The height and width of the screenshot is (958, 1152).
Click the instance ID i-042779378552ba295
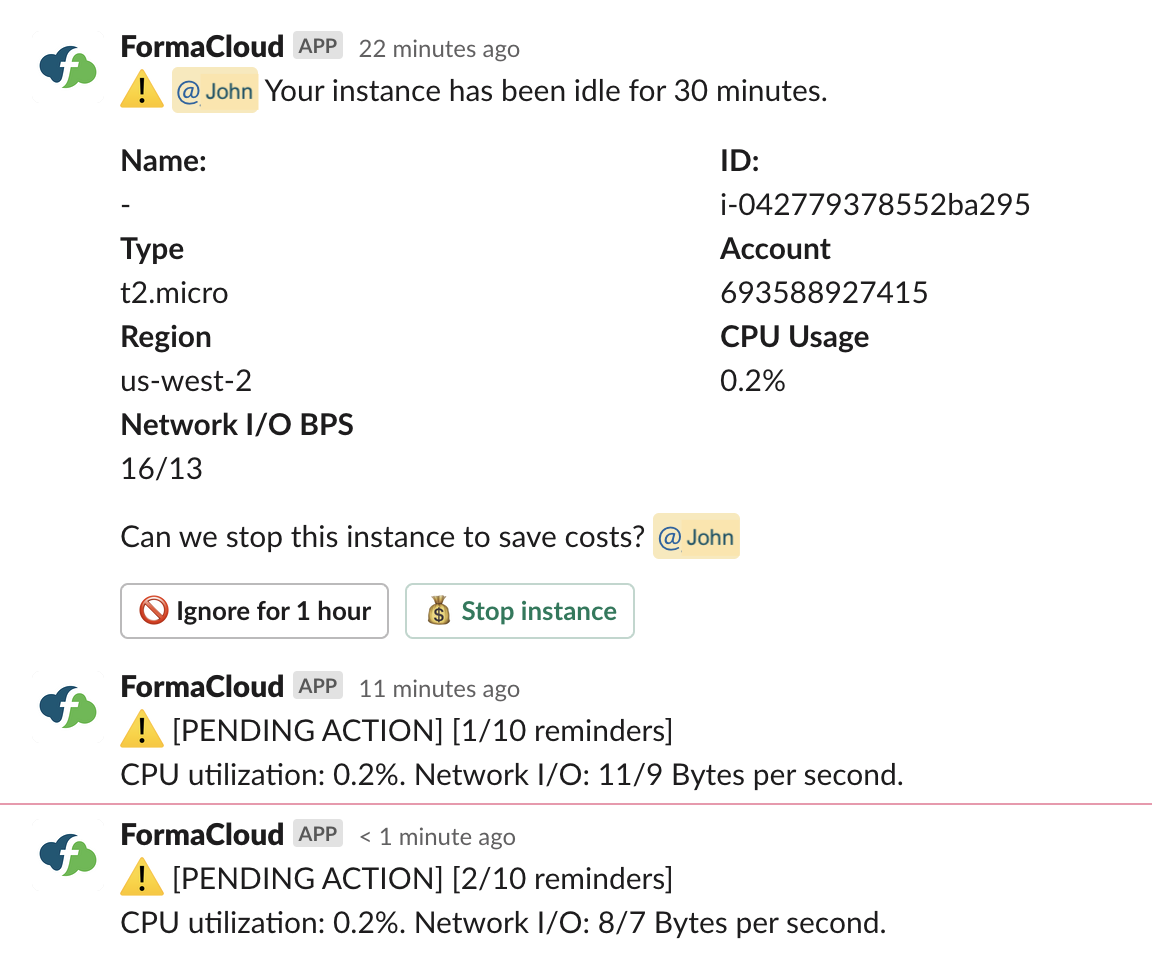point(875,205)
